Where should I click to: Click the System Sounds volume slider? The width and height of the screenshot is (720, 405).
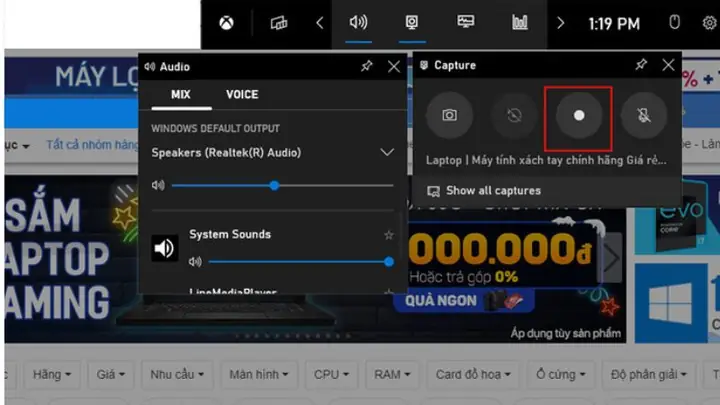pyautogui.click(x=301, y=262)
